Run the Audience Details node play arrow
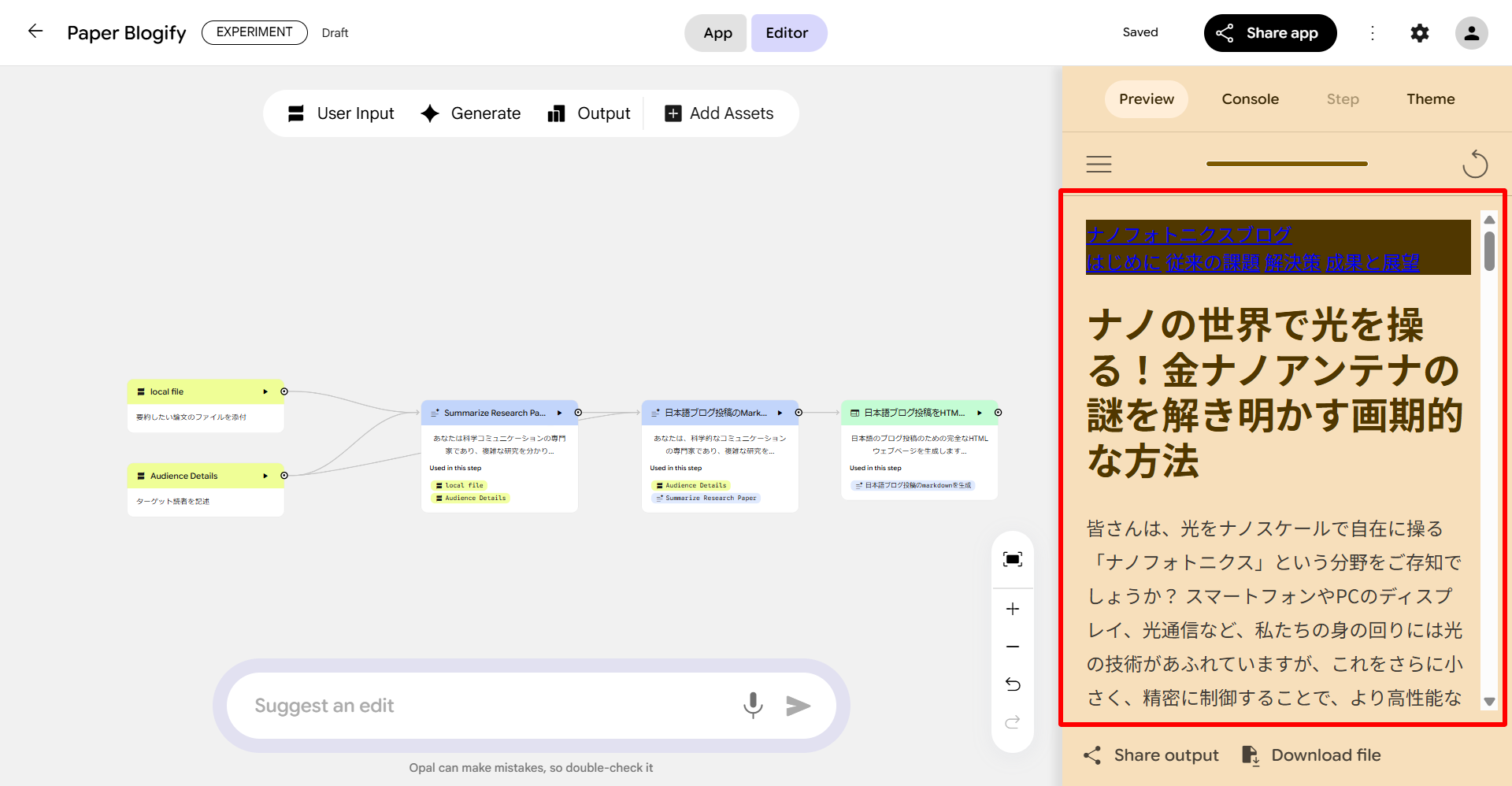The image size is (1512, 786). point(265,476)
